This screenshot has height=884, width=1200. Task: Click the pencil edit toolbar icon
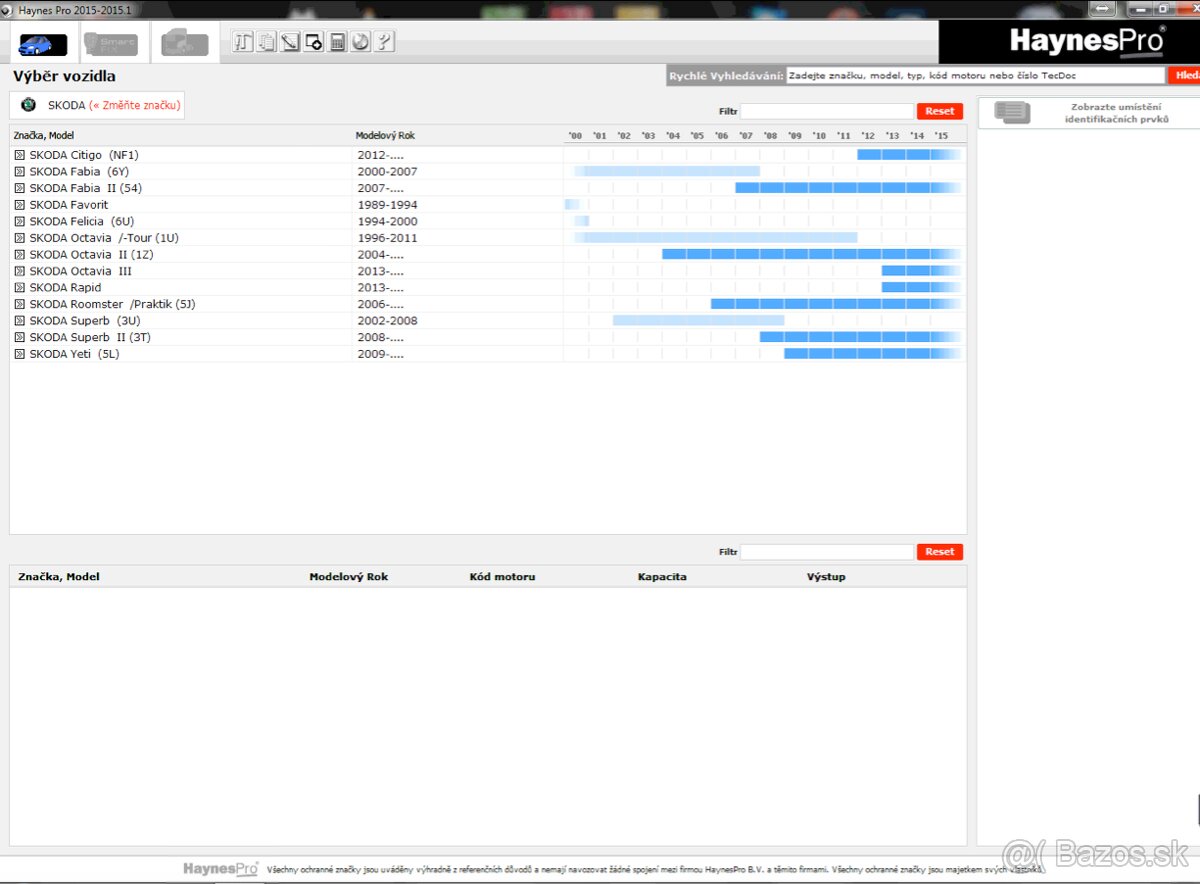(290, 42)
